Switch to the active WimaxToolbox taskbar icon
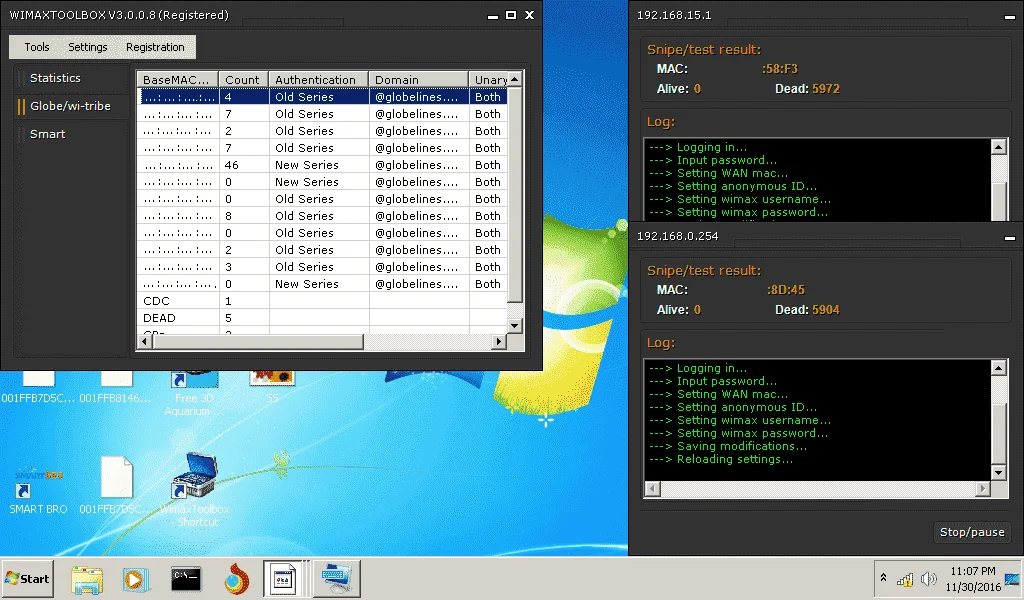The width and height of the screenshot is (1024, 600). [x=283, y=579]
